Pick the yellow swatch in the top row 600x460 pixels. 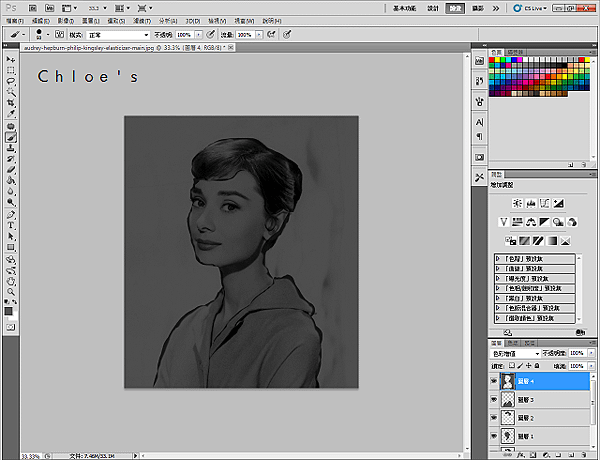pos(497,60)
